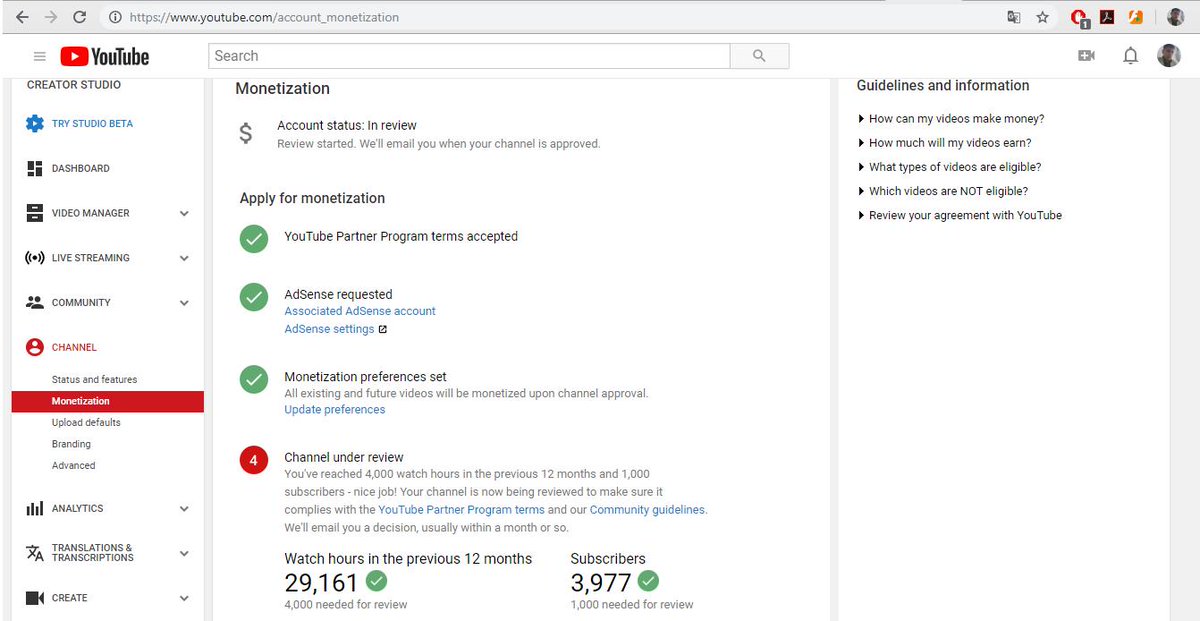This screenshot has width=1200, height=621.
Task: Click the magnifier search button
Action: coord(759,56)
